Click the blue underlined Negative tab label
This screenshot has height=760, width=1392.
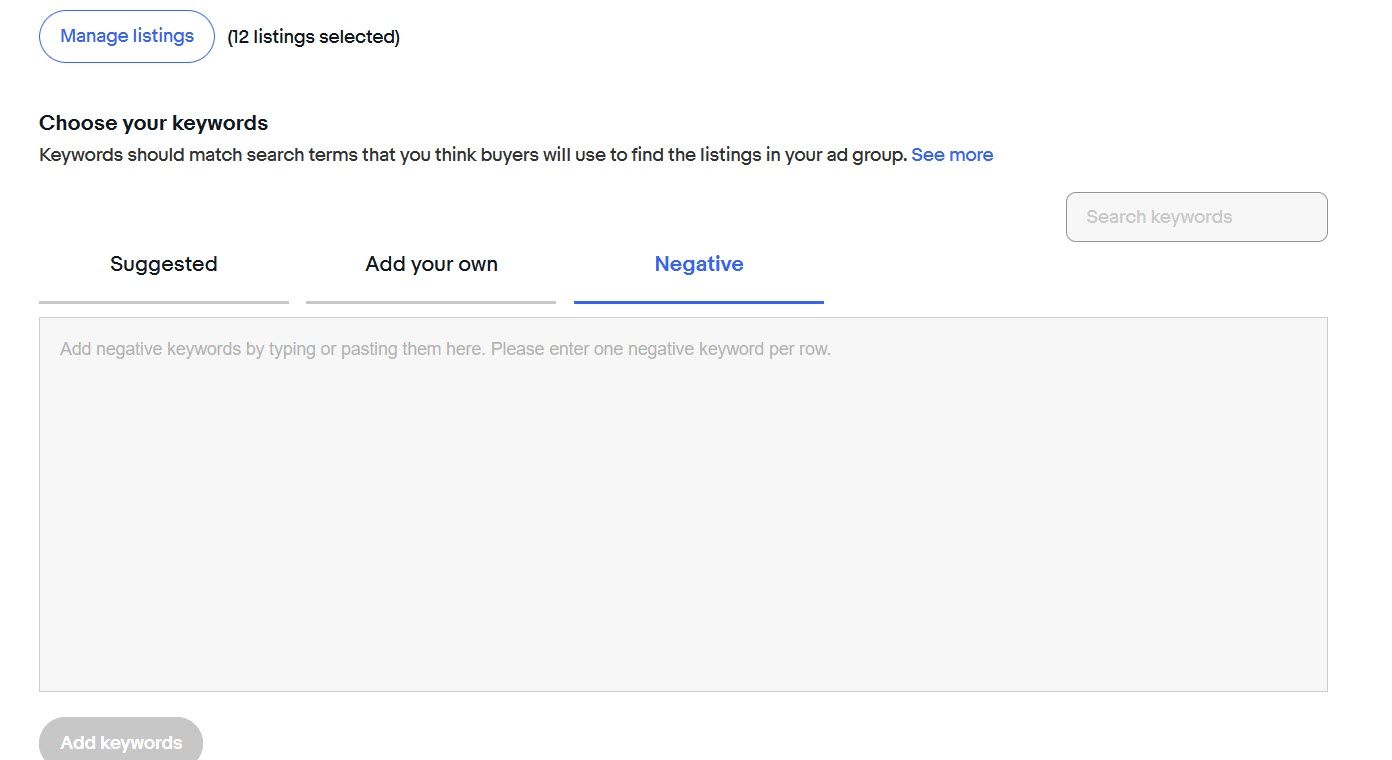[699, 265]
